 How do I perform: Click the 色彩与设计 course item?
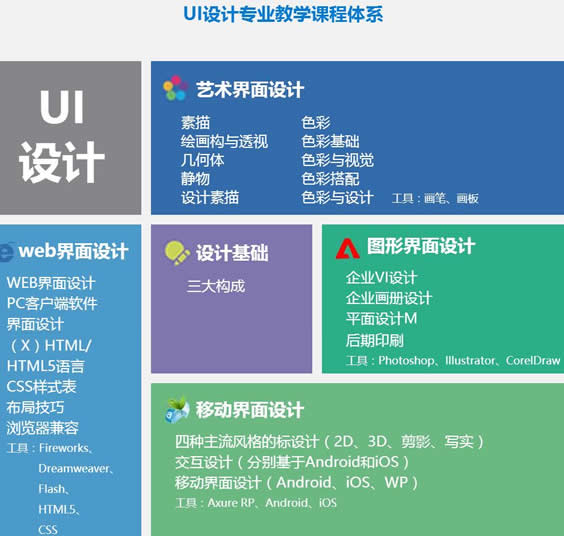click(x=337, y=197)
